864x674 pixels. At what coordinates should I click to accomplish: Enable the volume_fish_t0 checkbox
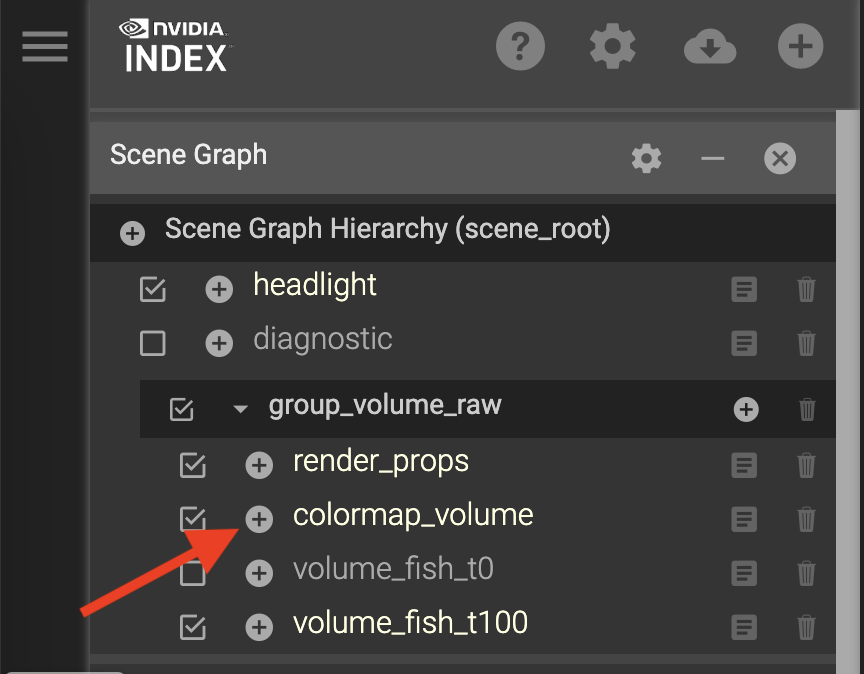pos(193,574)
